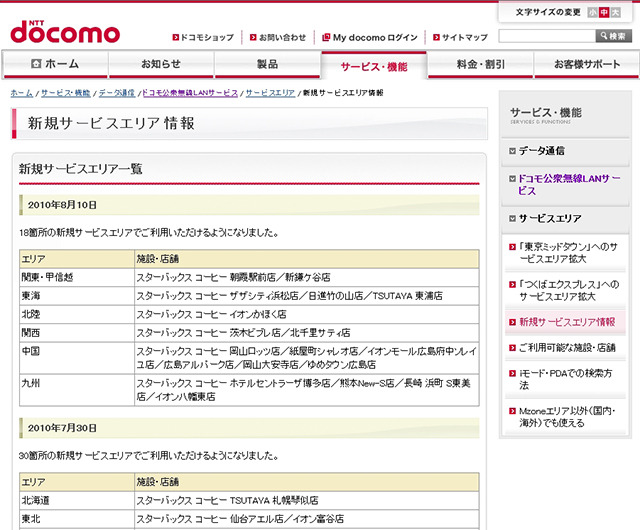The height and width of the screenshot is (530, 640).
Task: Click the イオンかほく店 store cell
Action: 307,314
